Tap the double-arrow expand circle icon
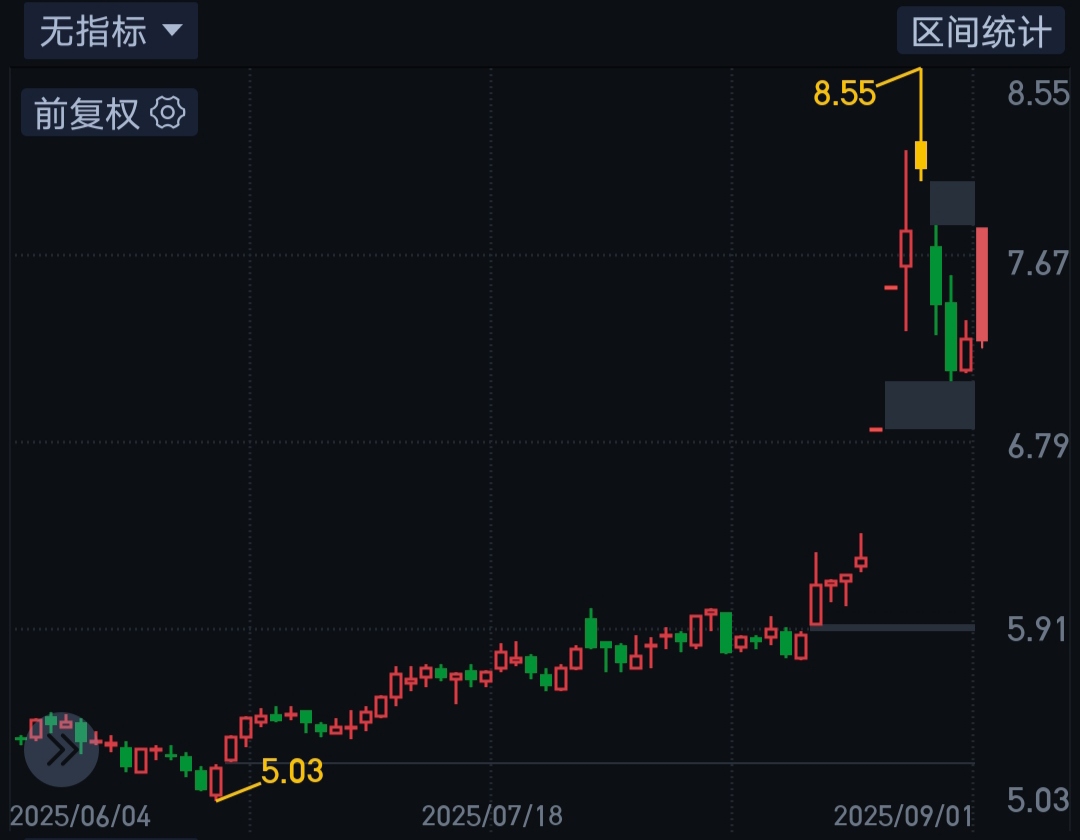 pos(61,750)
